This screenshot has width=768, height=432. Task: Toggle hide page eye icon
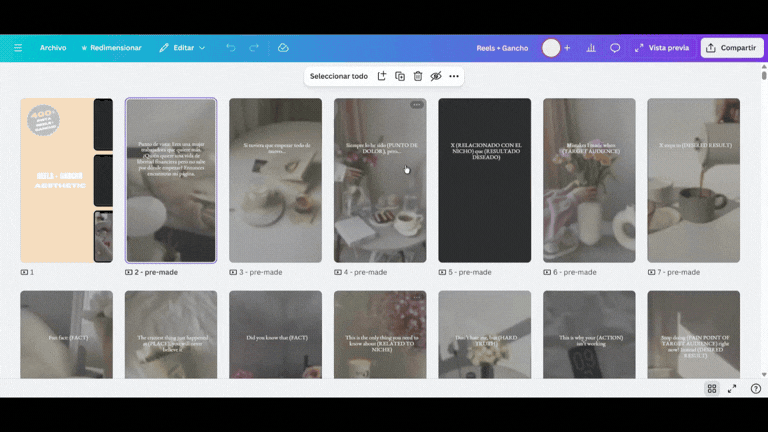(x=436, y=76)
